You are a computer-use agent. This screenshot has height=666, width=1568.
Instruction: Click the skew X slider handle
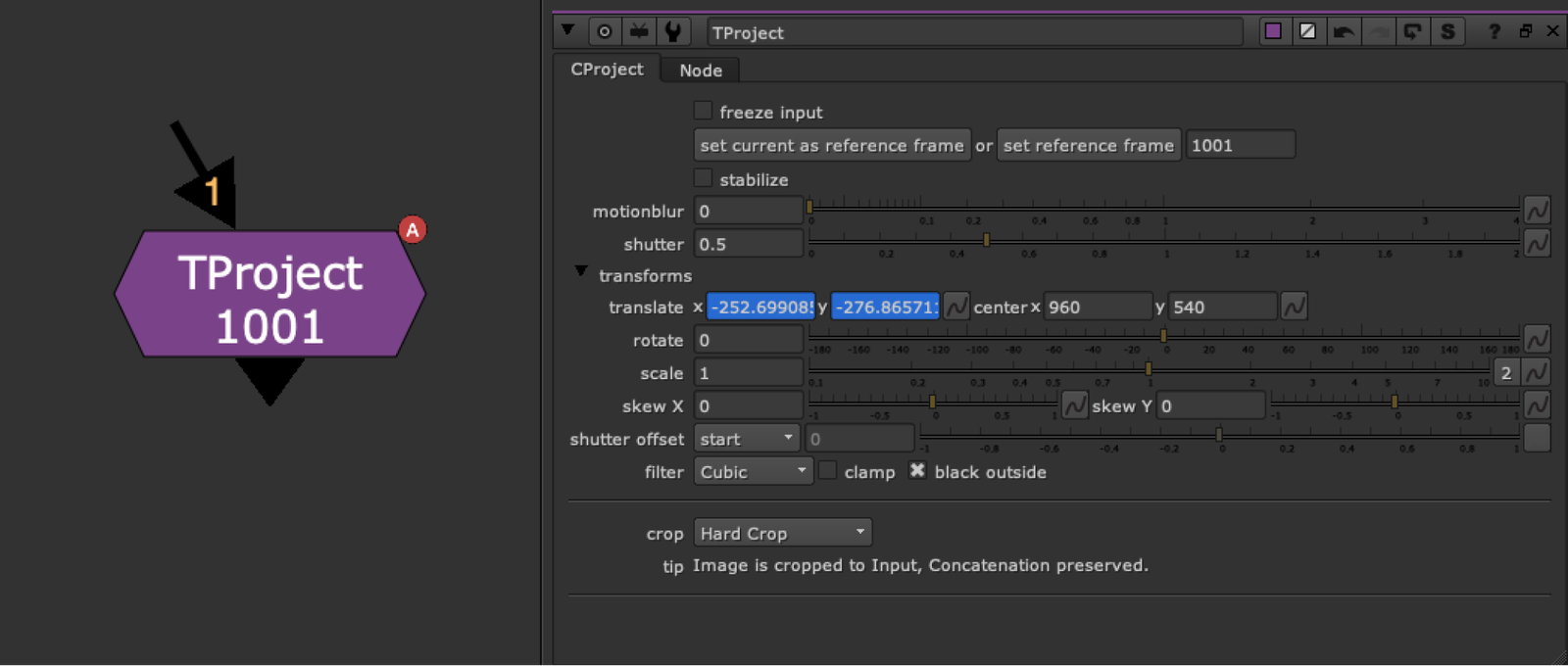[x=932, y=402]
